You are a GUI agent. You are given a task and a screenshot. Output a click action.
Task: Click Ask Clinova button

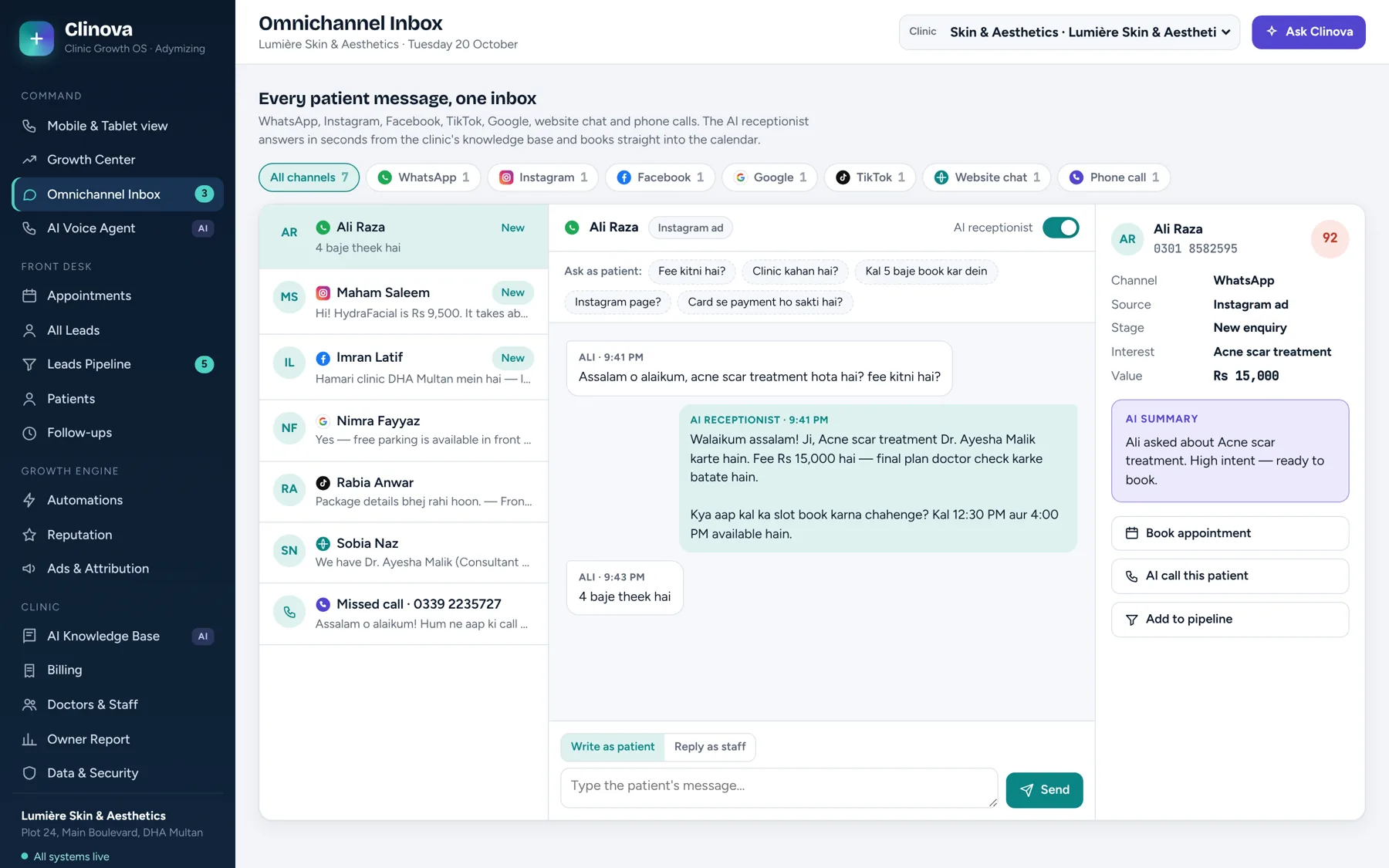pos(1308,32)
